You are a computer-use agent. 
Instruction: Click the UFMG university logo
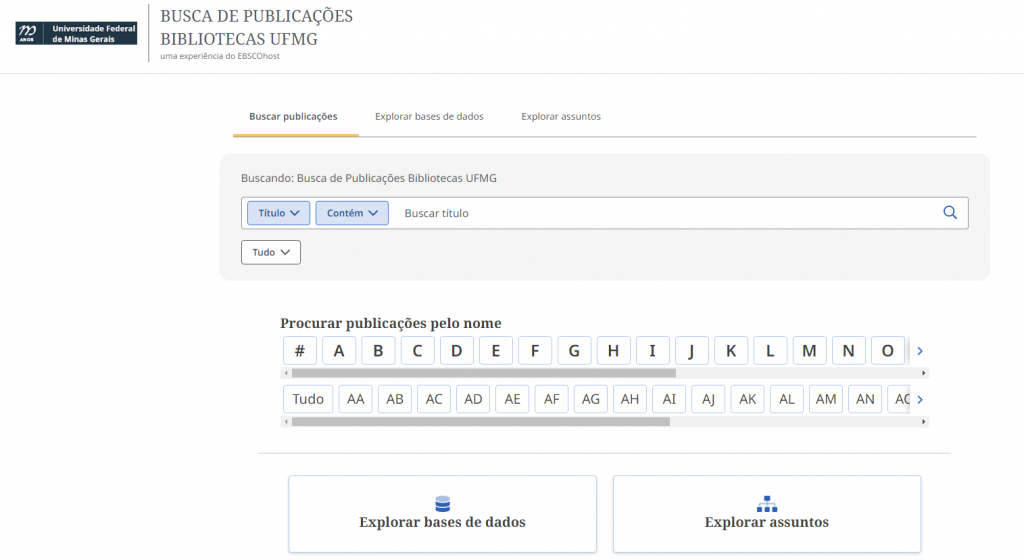(76, 34)
